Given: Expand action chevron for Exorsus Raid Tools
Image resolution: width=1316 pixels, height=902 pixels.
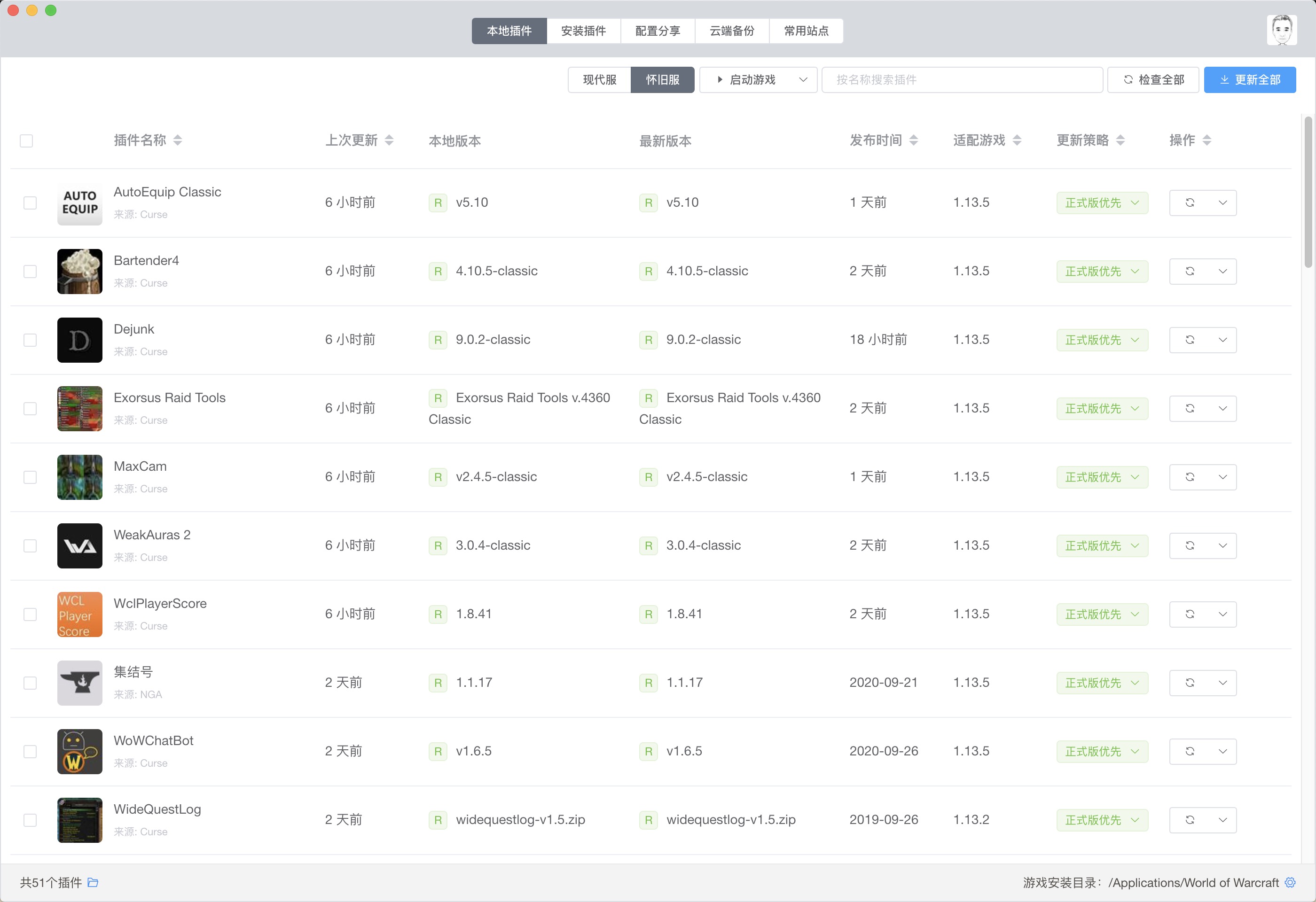Looking at the screenshot, I should (x=1222, y=409).
